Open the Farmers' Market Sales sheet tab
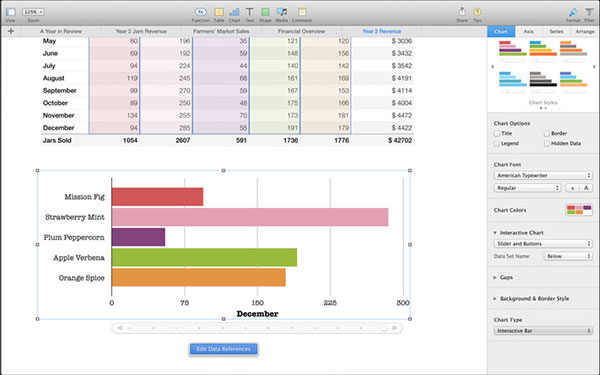The height and width of the screenshot is (375, 600). 221,31
